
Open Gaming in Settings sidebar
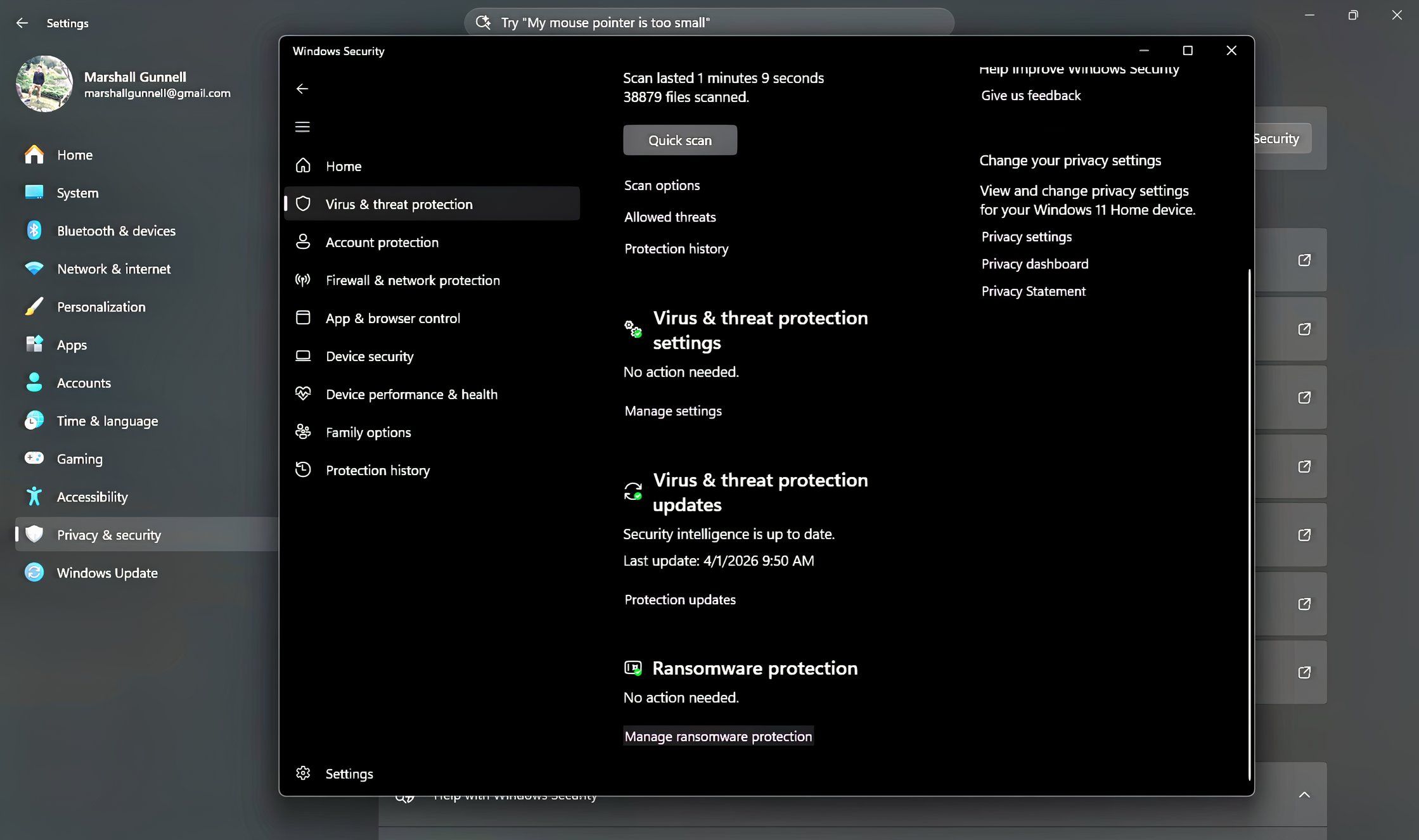(x=79, y=459)
